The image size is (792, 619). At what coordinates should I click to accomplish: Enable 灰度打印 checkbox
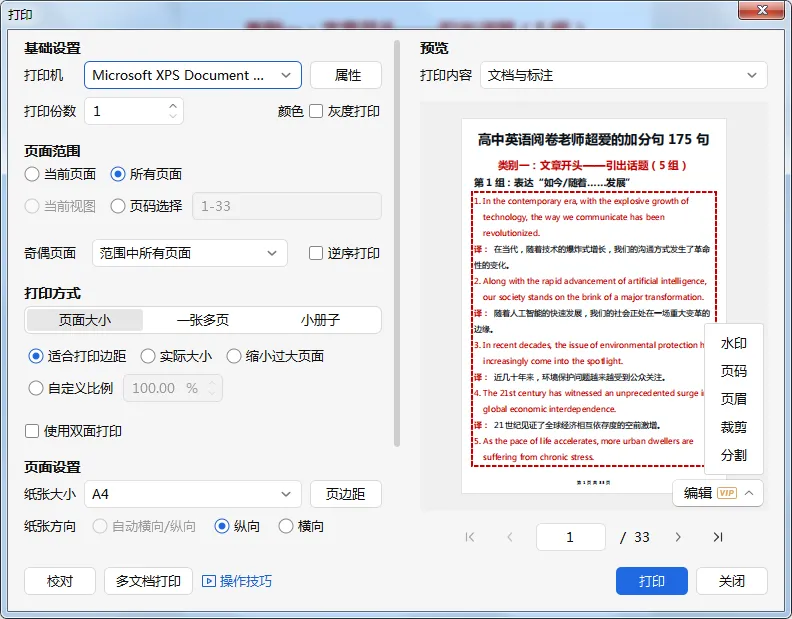(316, 111)
